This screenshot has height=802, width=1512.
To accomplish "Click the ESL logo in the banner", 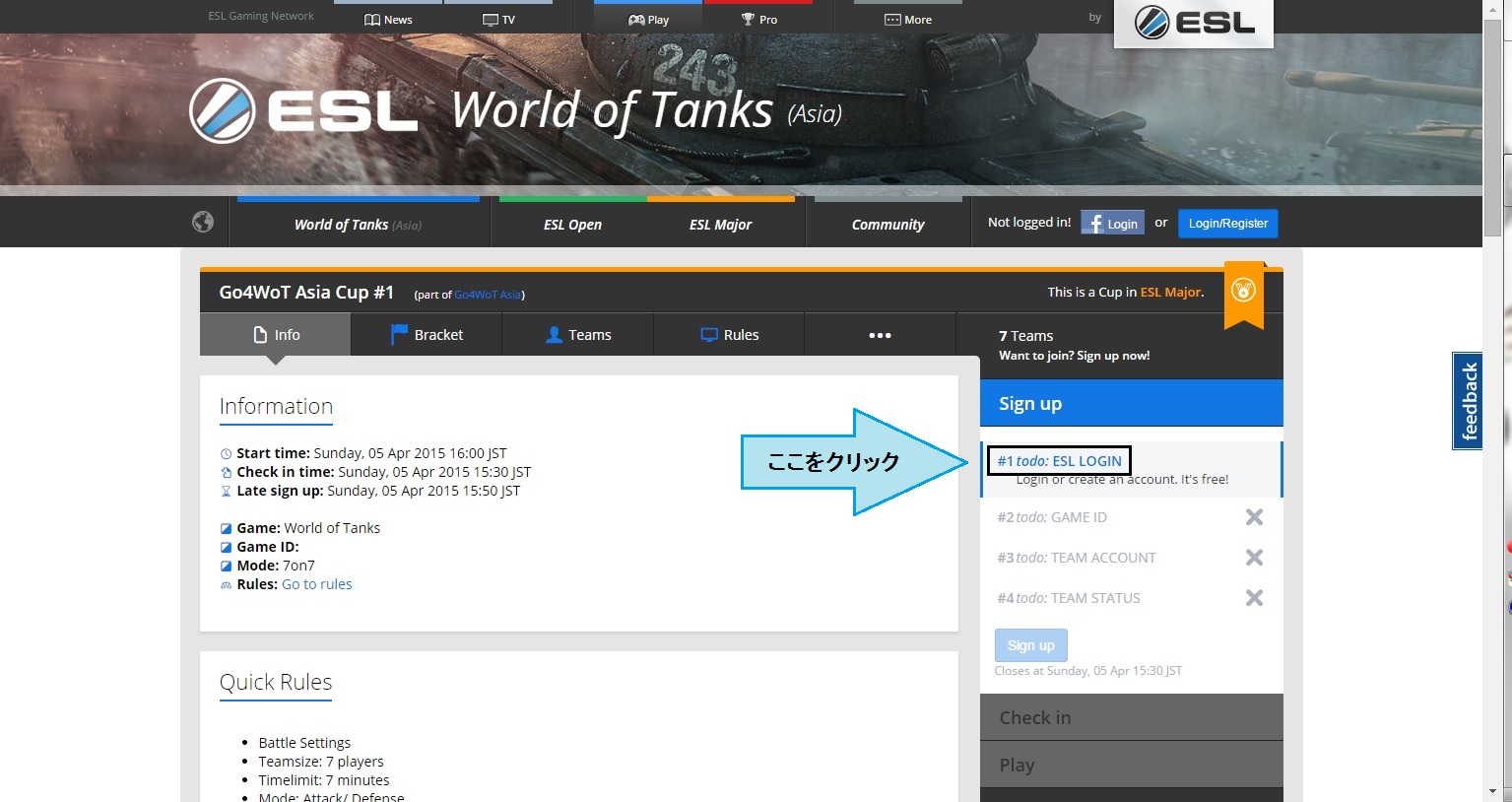I will tap(303, 111).
